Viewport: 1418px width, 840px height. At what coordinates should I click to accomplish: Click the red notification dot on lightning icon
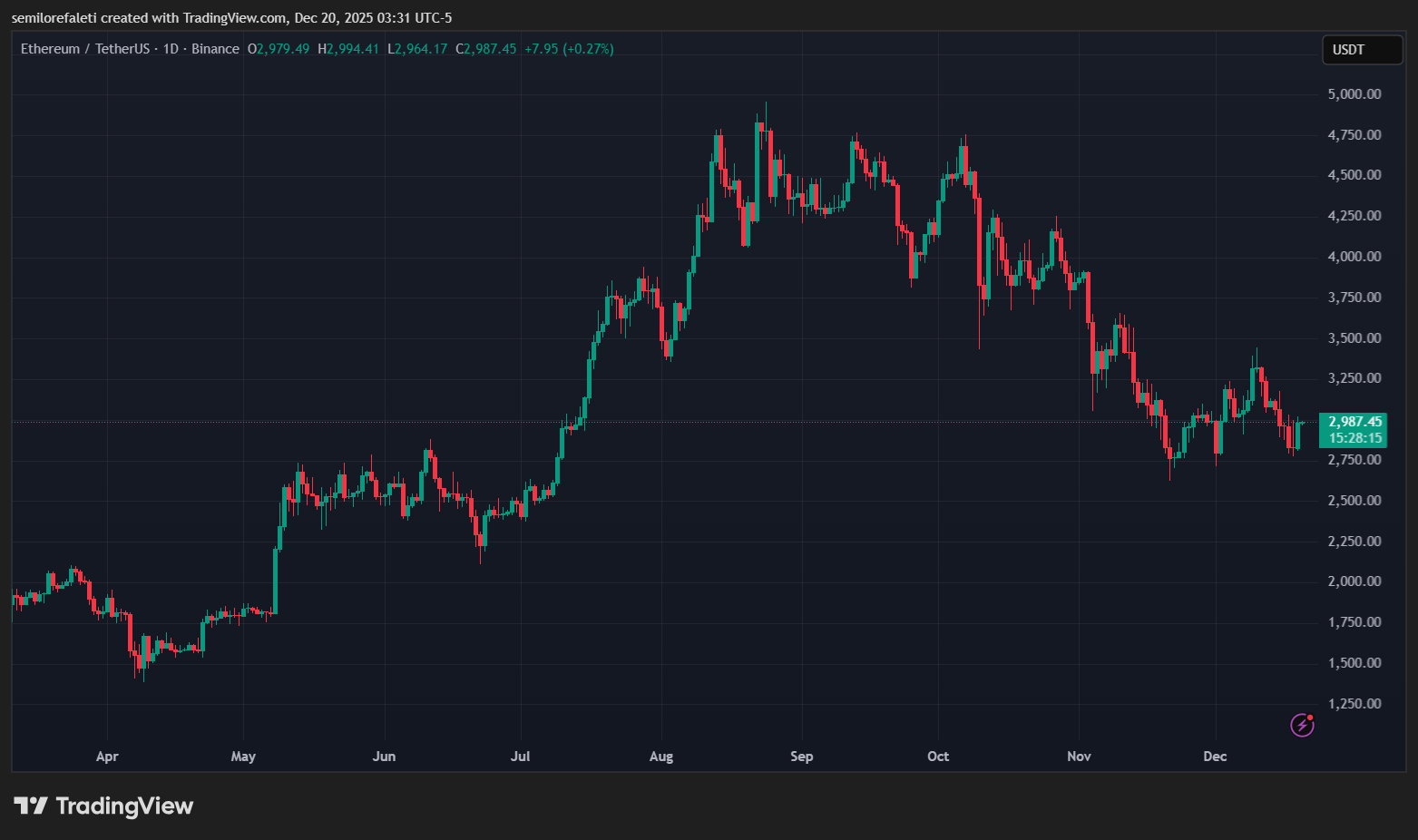[x=1310, y=717]
